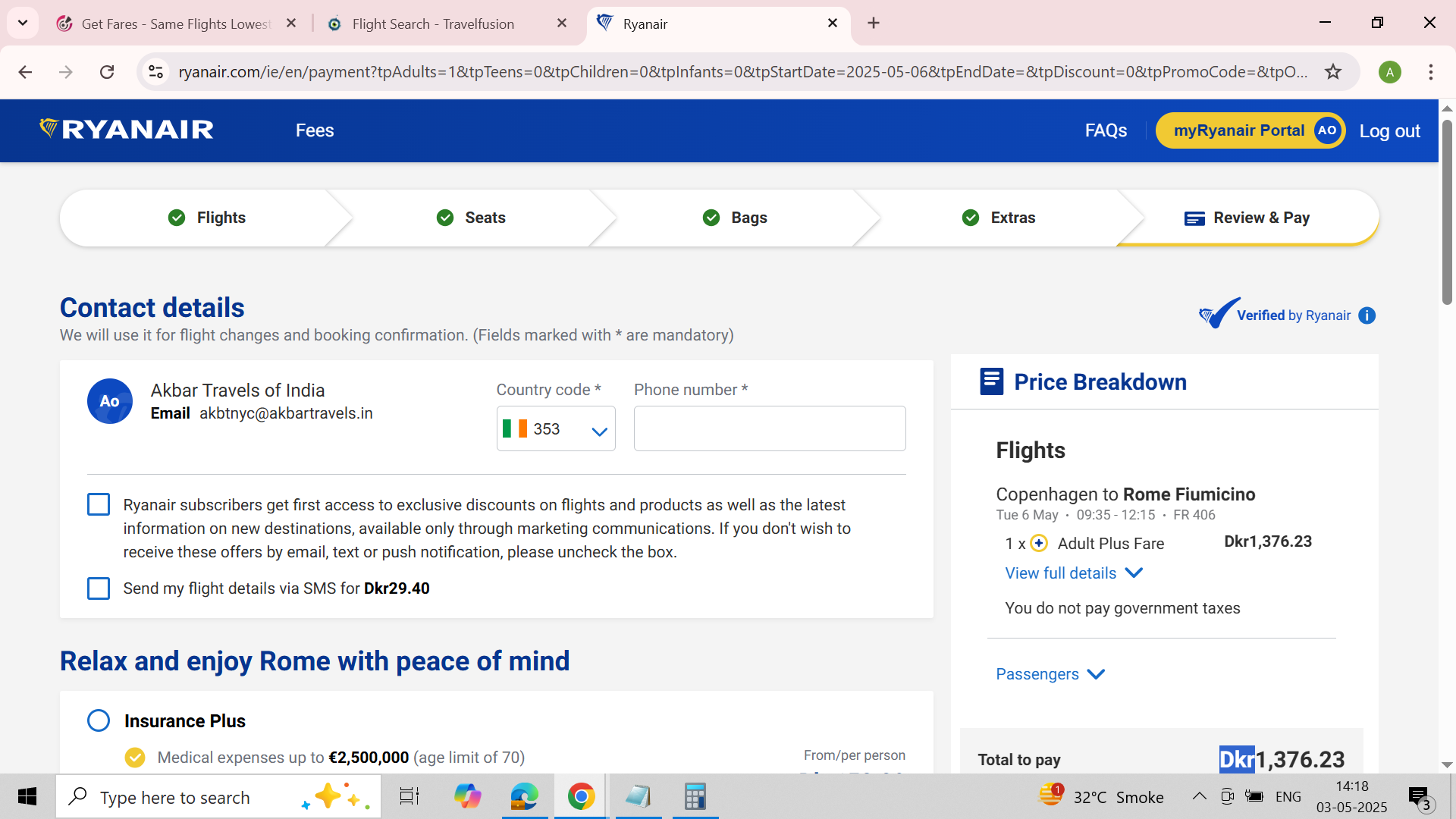Click the Phone number input field
Image resolution: width=1456 pixels, height=819 pixels.
pos(769,429)
